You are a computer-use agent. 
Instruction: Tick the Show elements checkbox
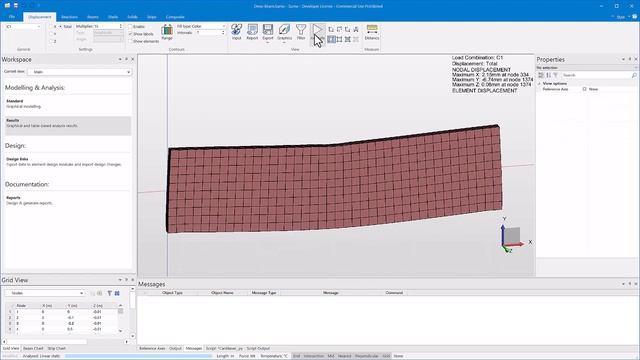[x=130, y=41]
